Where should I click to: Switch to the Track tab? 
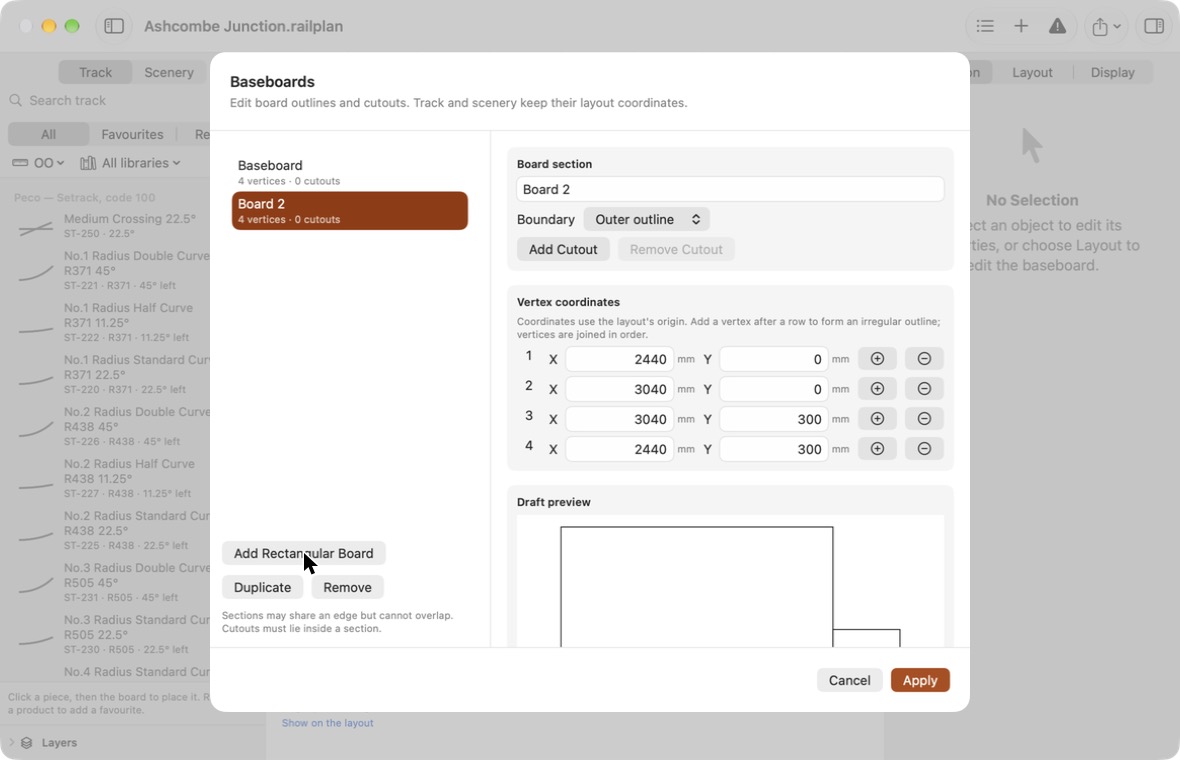point(96,72)
